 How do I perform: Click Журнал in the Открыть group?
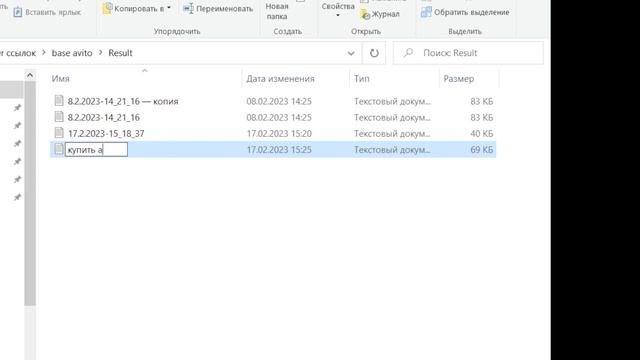[380, 14]
